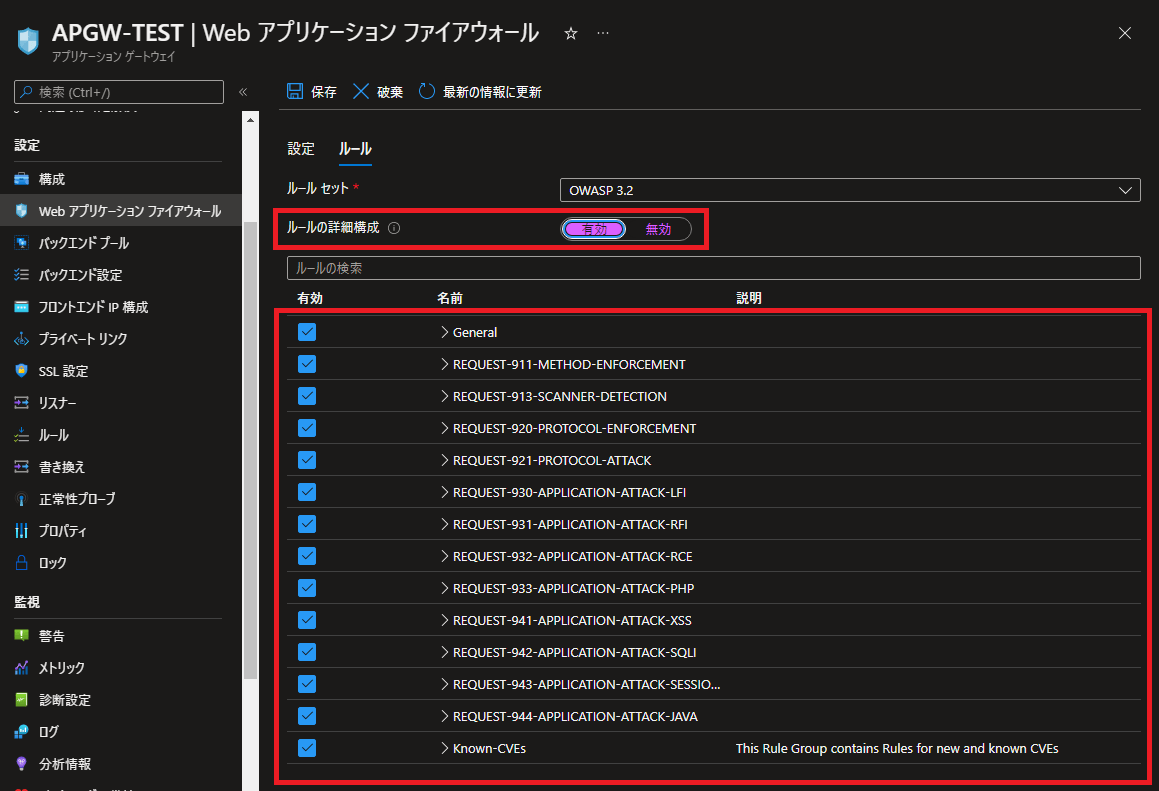
Task: Click the info icon beside ルールの詳細構成
Action: pos(394,228)
